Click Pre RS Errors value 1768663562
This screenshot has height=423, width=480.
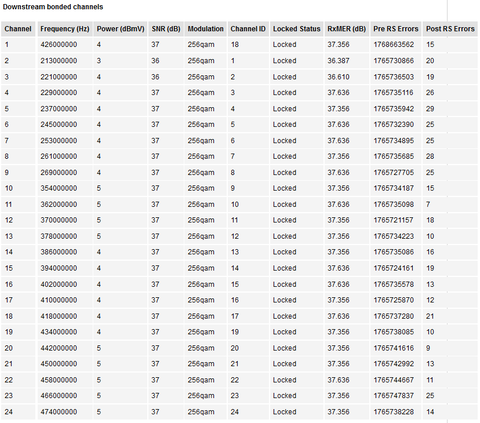coord(394,45)
